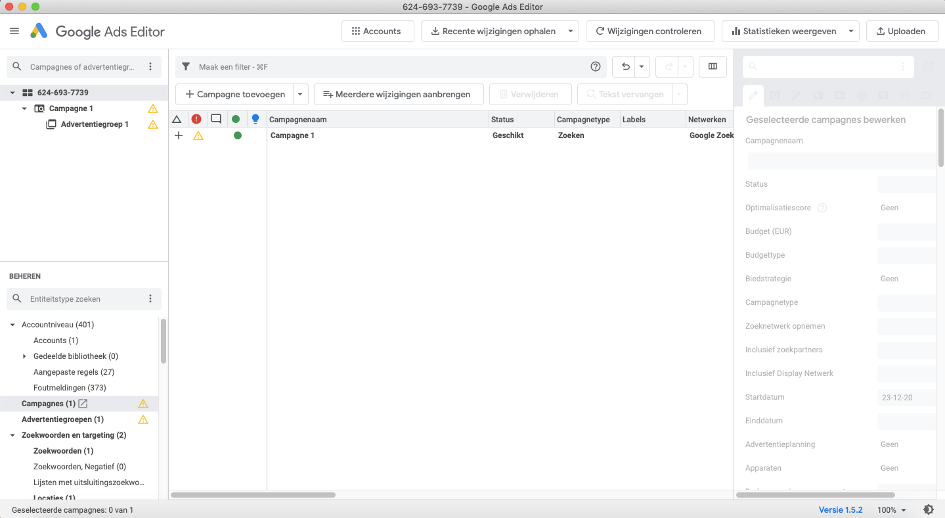Open the hamburger menu next to Google Ads logo

(14, 31)
